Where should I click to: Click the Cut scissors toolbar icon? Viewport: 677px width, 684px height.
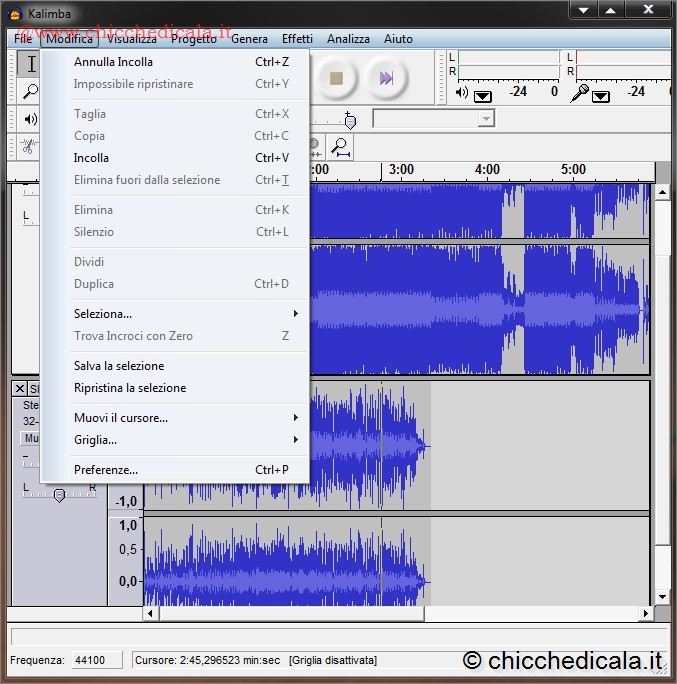[x=29, y=146]
